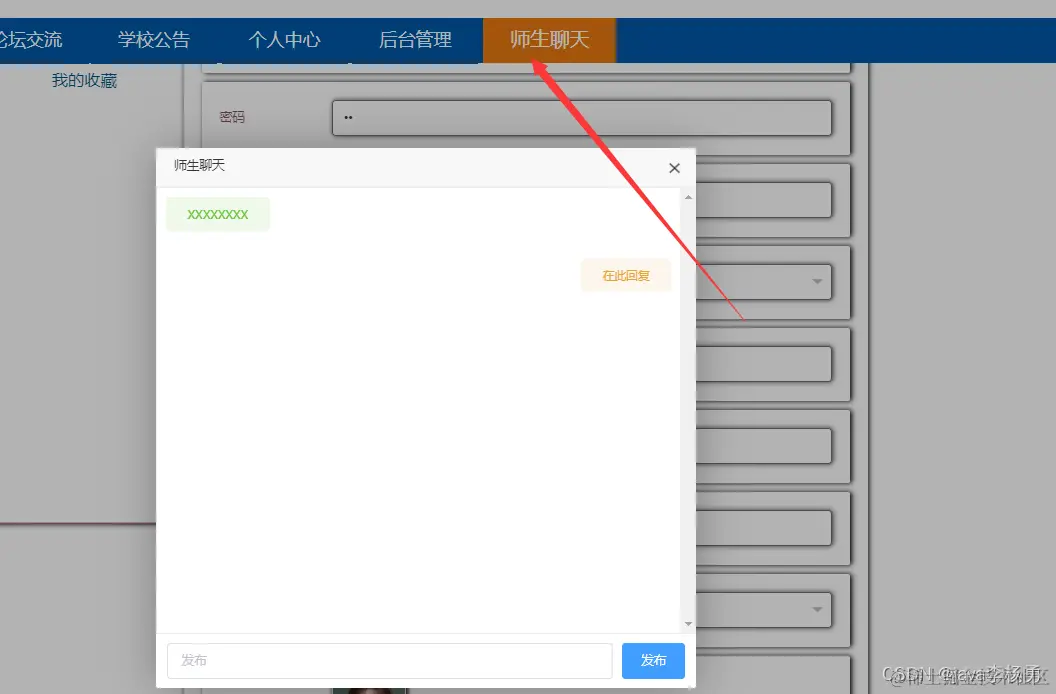This screenshot has height=694, width=1056.
Task: Click the chat scrollbar up arrow
Action: [688, 197]
